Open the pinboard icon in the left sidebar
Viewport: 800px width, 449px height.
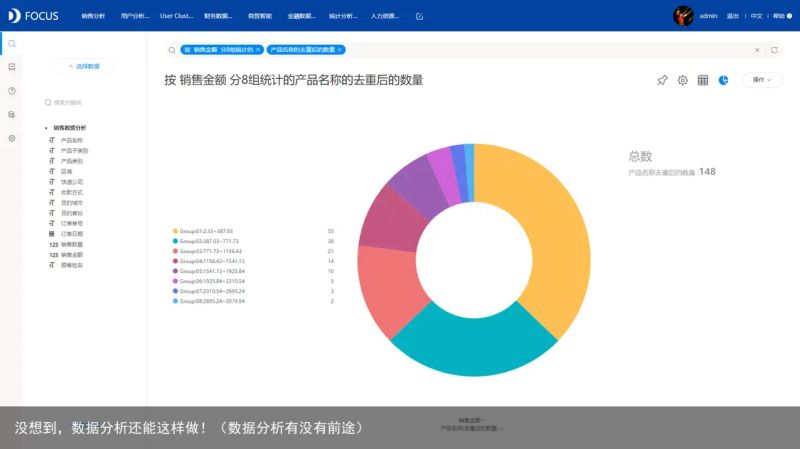(12, 67)
